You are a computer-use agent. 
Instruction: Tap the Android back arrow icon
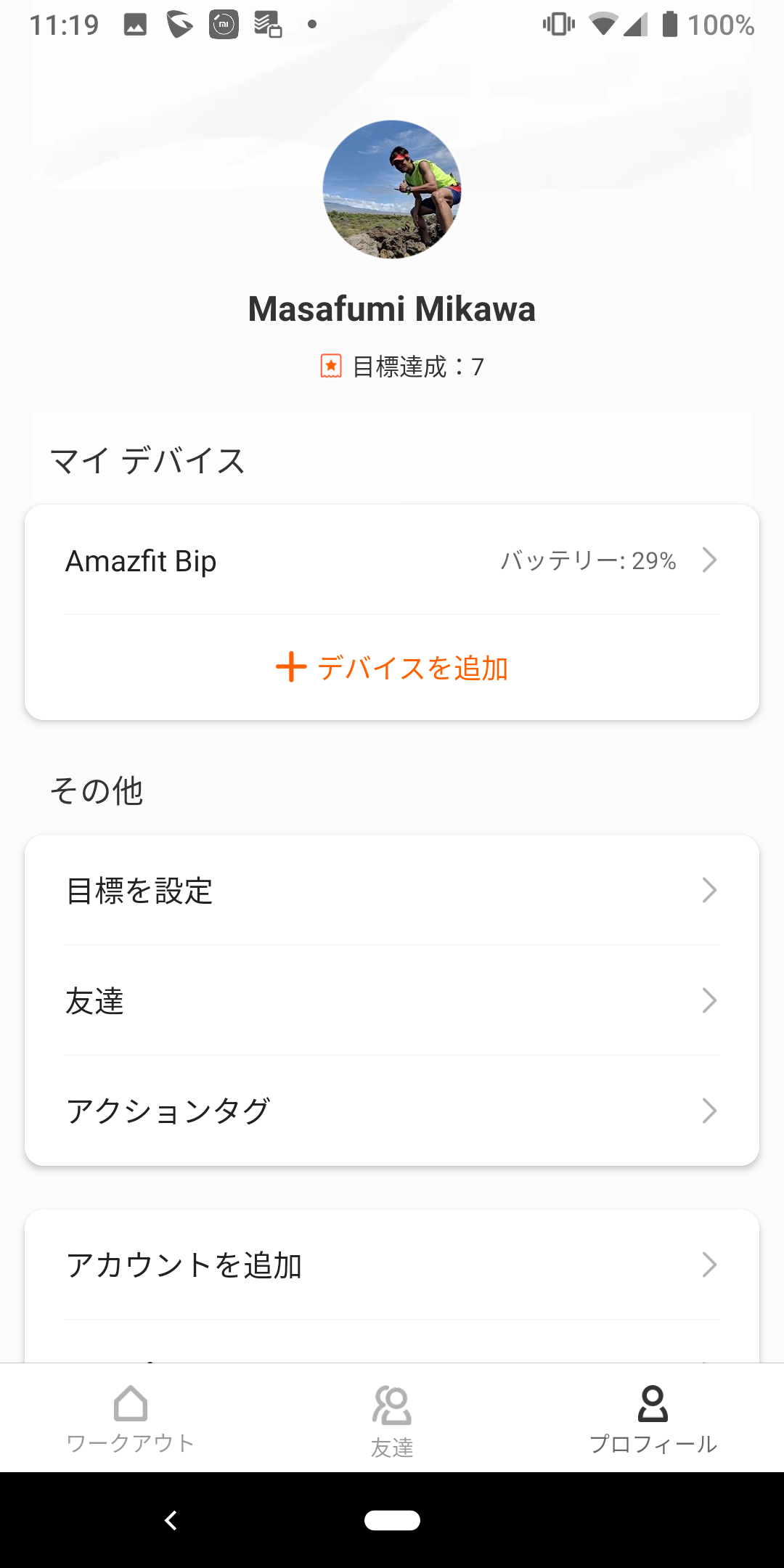click(171, 1520)
